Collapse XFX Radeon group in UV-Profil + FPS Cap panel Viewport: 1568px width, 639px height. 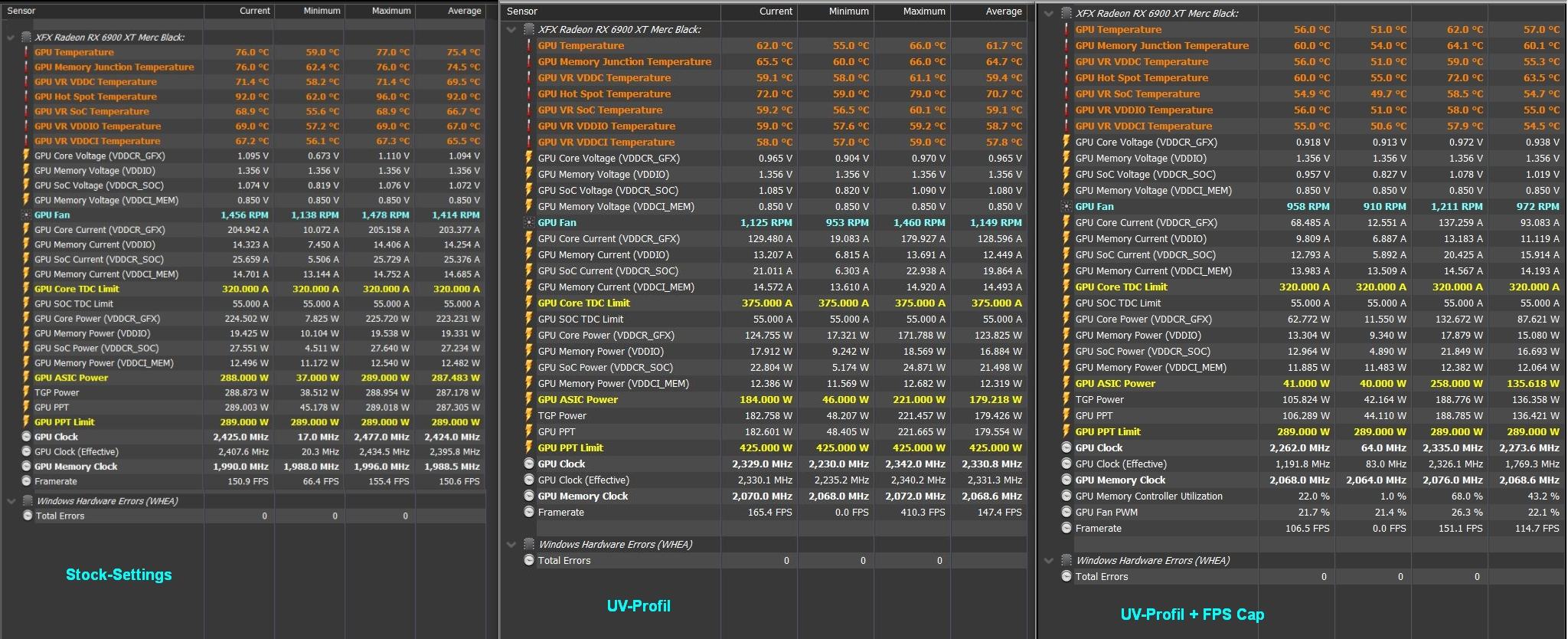[x=1049, y=13]
